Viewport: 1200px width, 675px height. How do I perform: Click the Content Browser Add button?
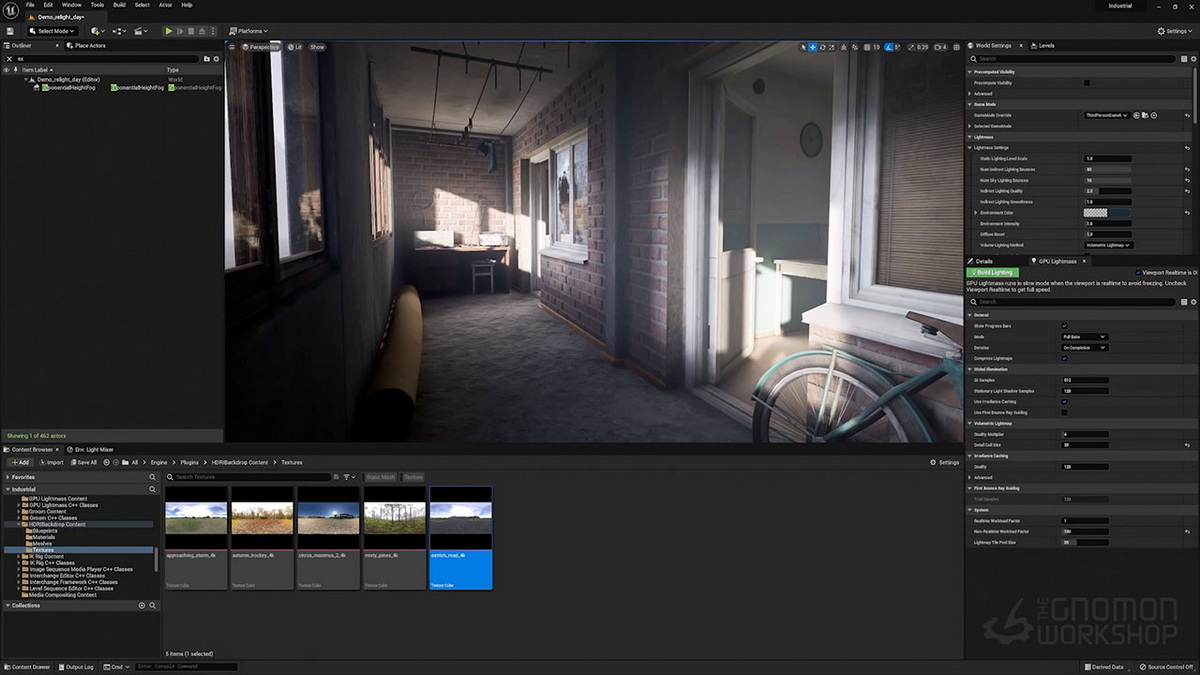[19, 462]
